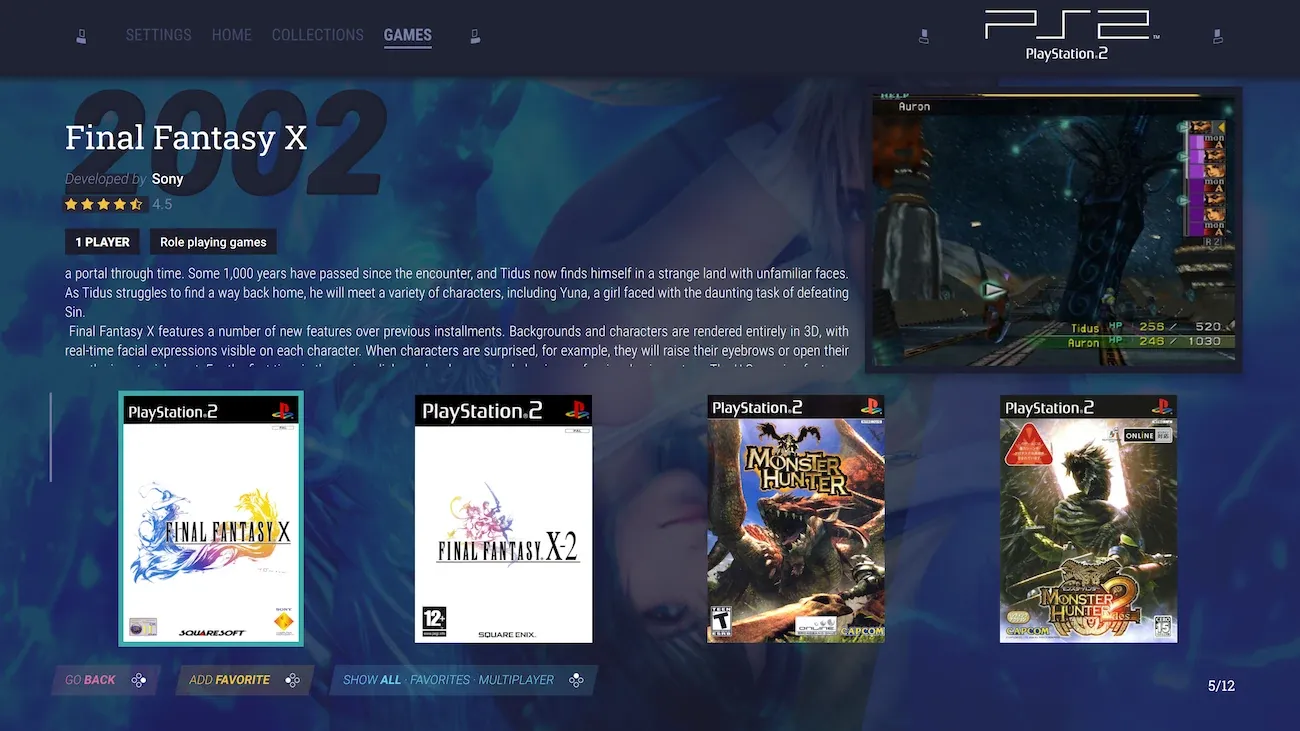1300x731 pixels.
Task: Click the shoulder-button icon left of SETTINGS
Action: point(81,36)
